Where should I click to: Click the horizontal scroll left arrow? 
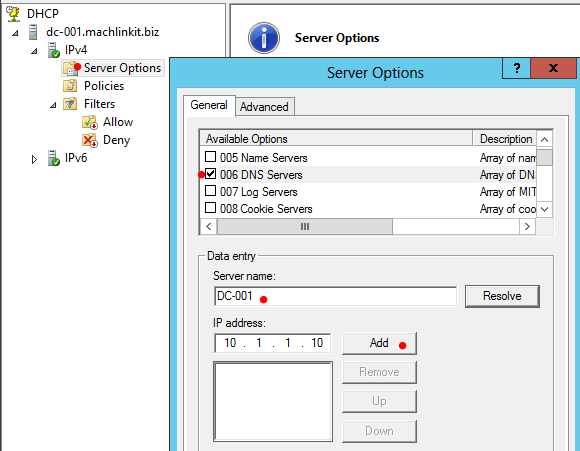click(x=209, y=226)
